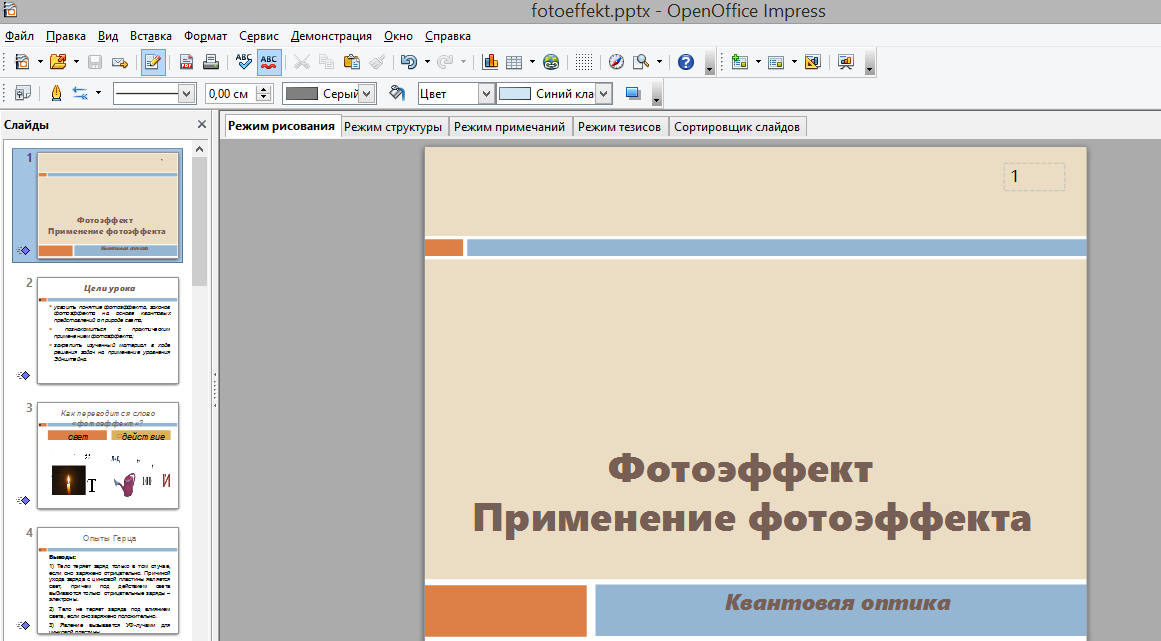
Task: Export the presentation directly as PDF
Action: coord(186,62)
